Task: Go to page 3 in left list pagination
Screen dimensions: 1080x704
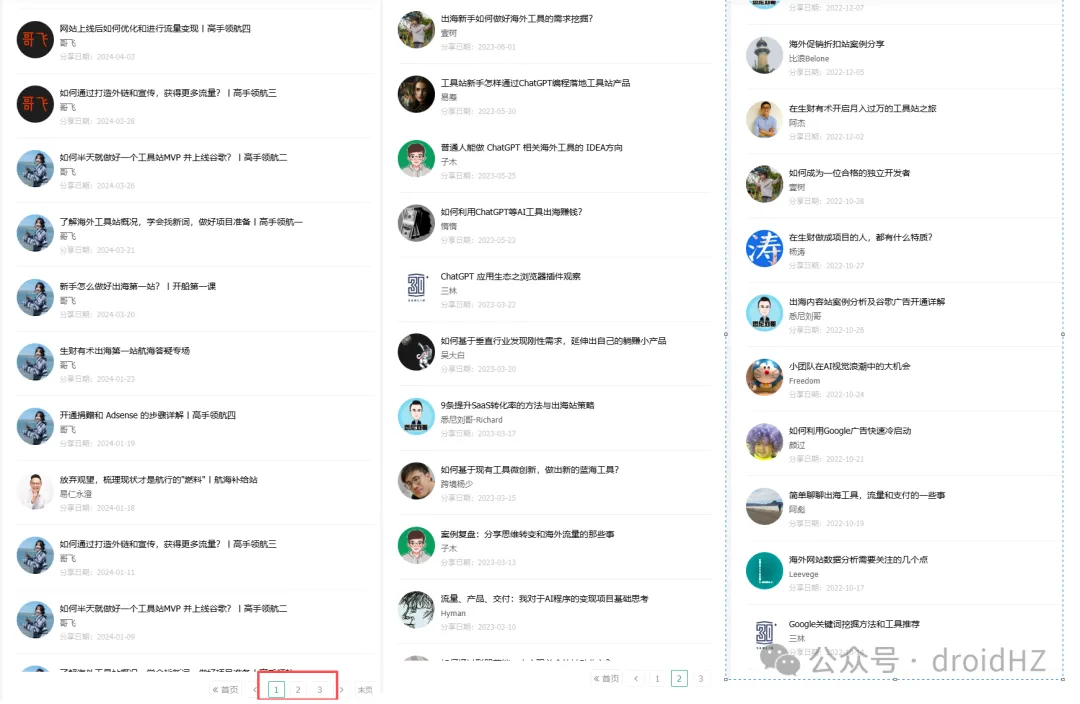Action: [320, 690]
